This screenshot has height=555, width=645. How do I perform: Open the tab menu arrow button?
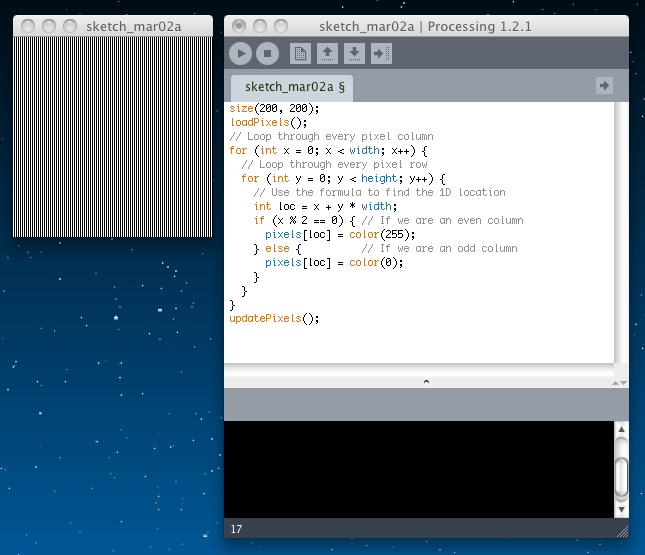(x=604, y=86)
